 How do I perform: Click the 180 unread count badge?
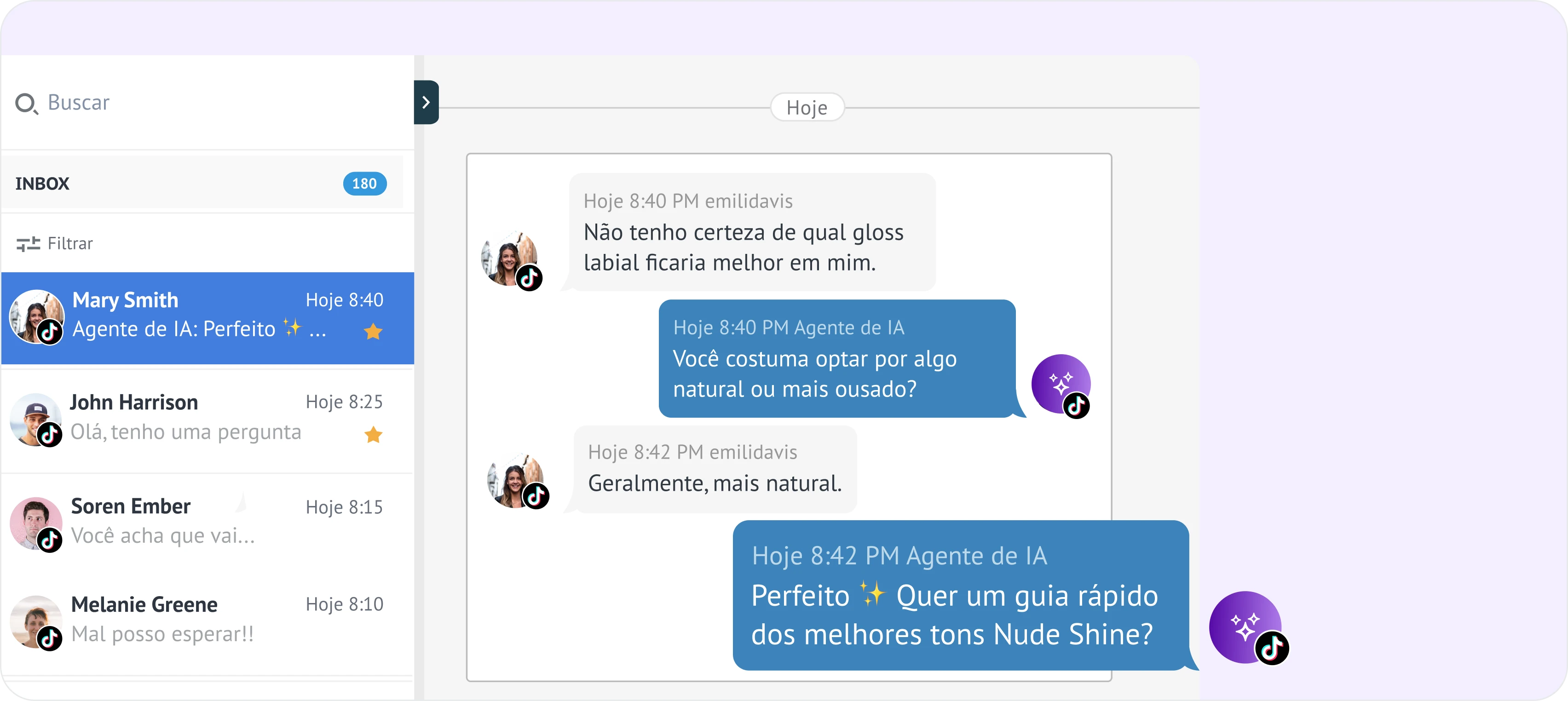[x=364, y=183]
